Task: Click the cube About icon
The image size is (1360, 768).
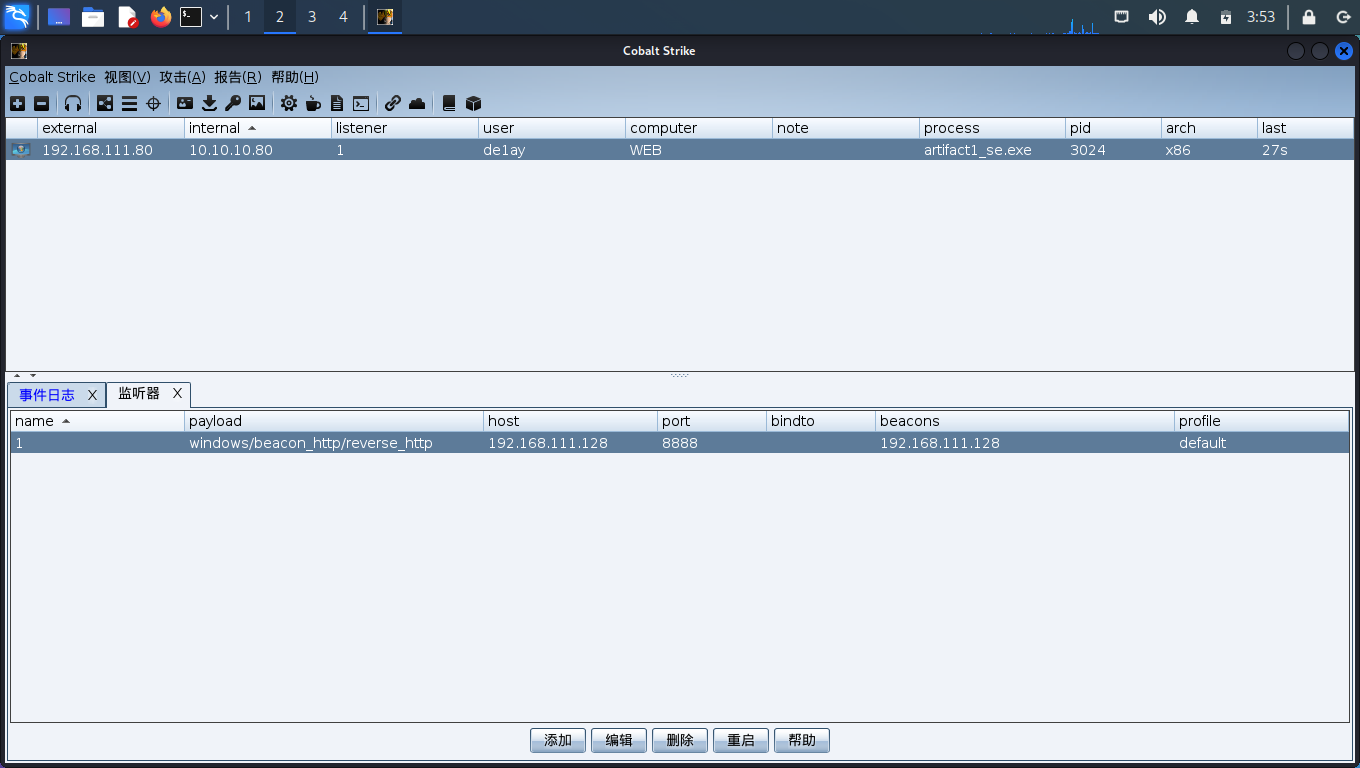Action: click(473, 103)
